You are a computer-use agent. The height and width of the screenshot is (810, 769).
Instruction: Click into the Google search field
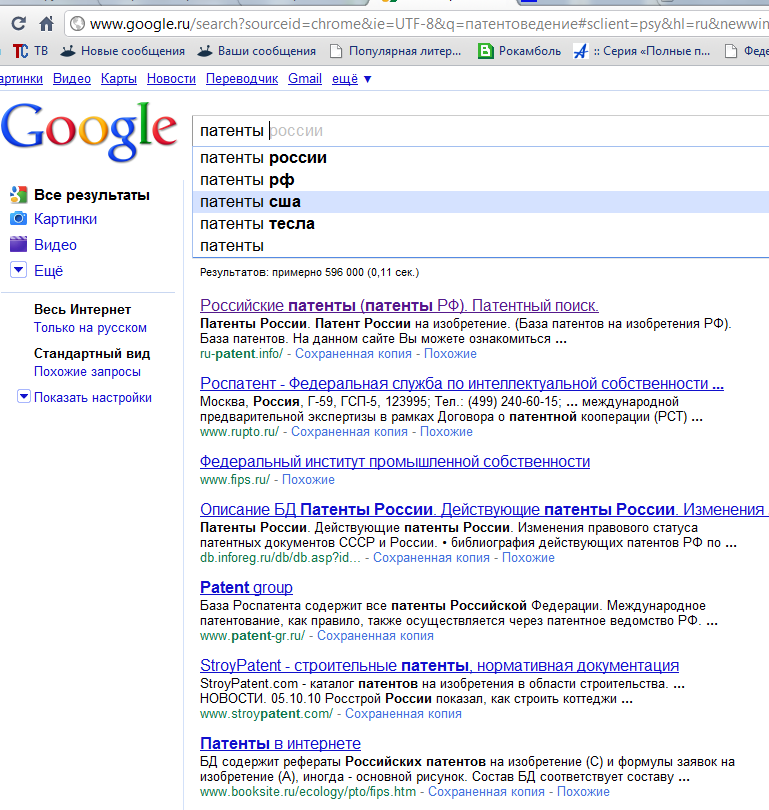480,131
